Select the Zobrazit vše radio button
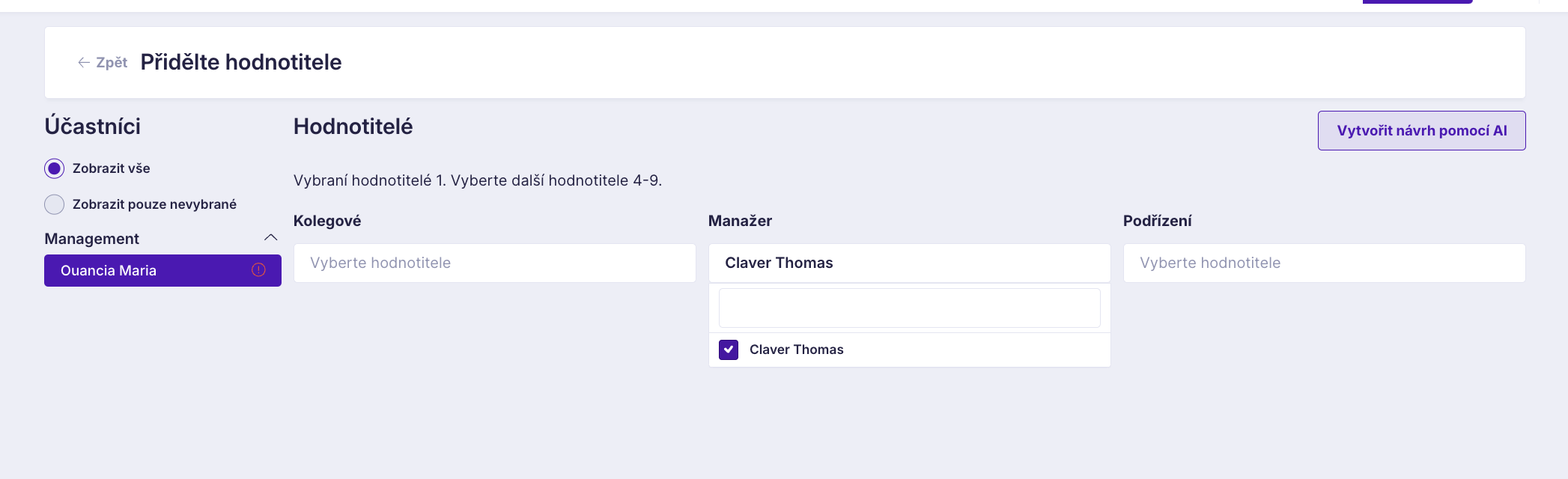Image resolution: width=1568 pixels, height=479 pixels. click(54, 168)
